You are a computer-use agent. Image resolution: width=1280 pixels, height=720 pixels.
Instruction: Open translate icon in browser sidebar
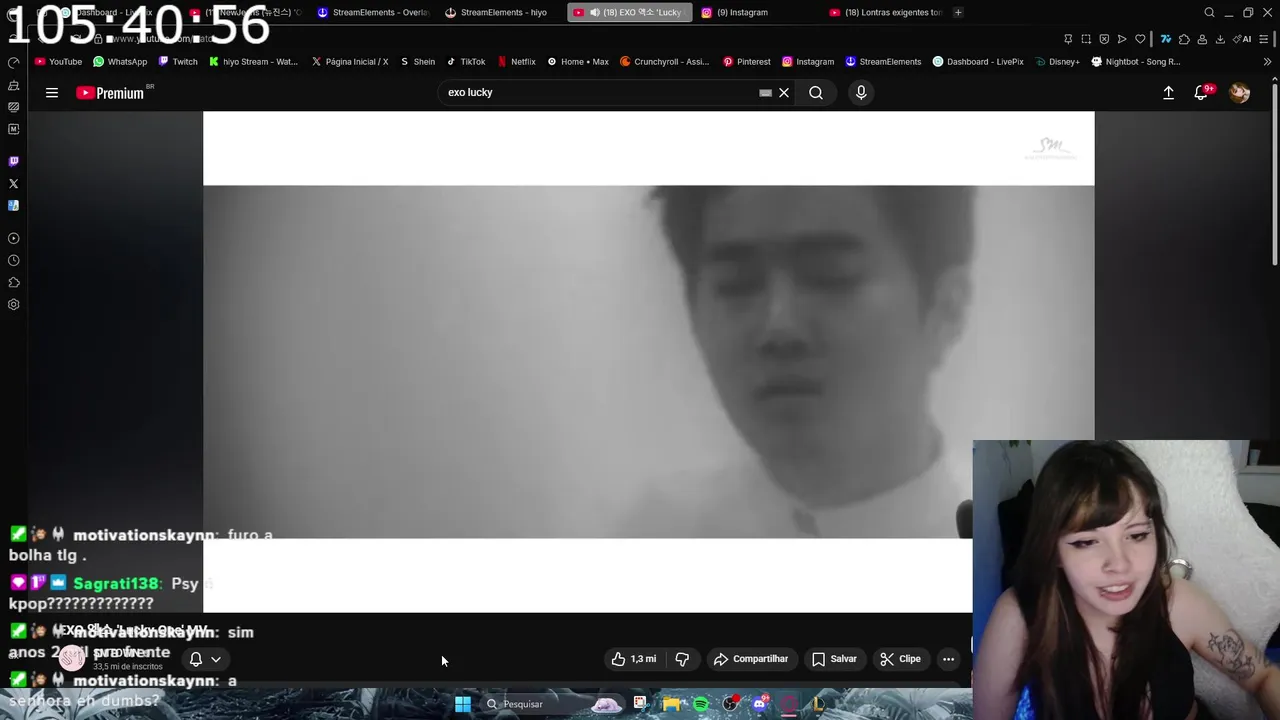coord(13,205)
